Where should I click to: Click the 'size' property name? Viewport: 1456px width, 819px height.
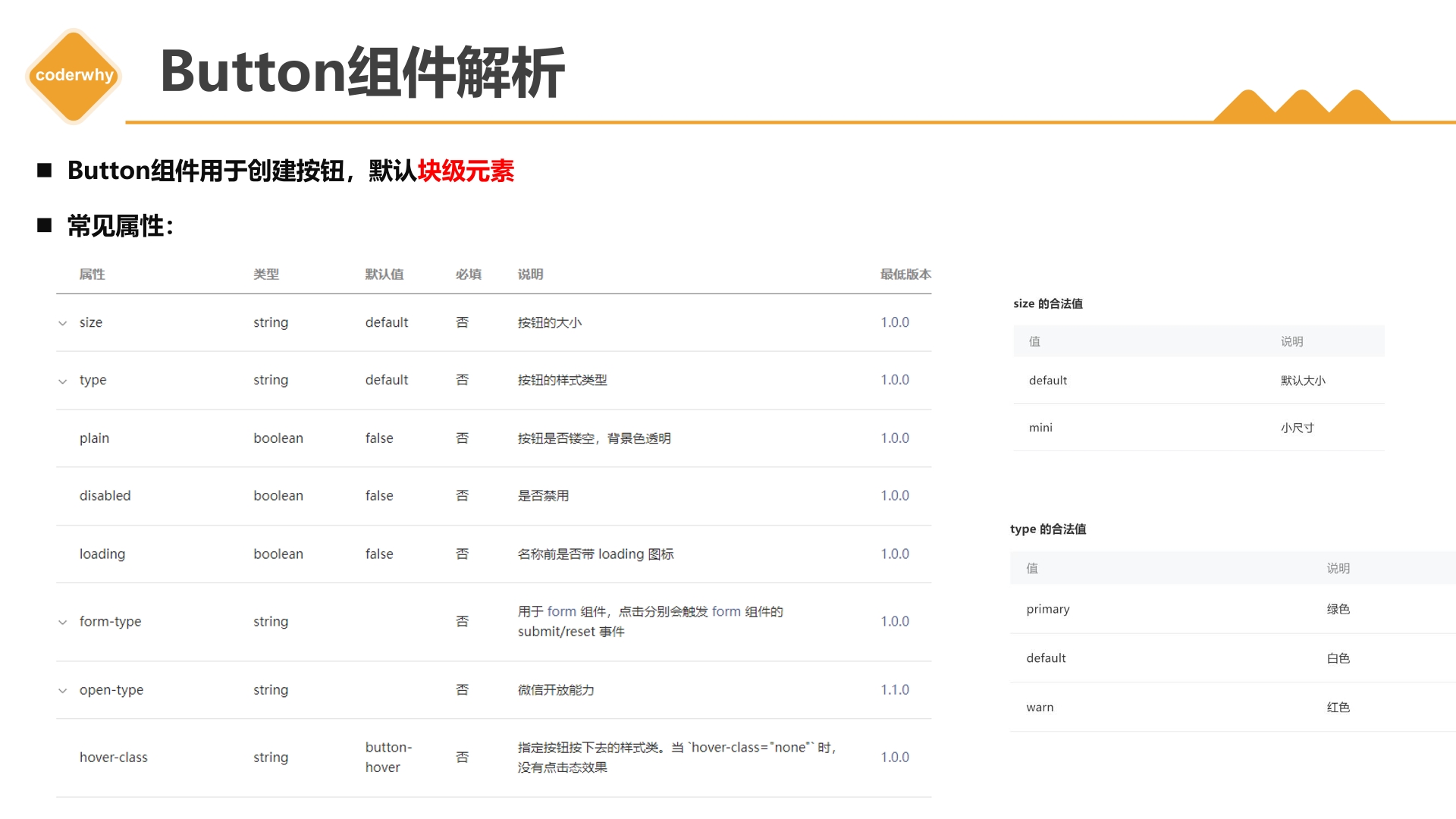91,322
